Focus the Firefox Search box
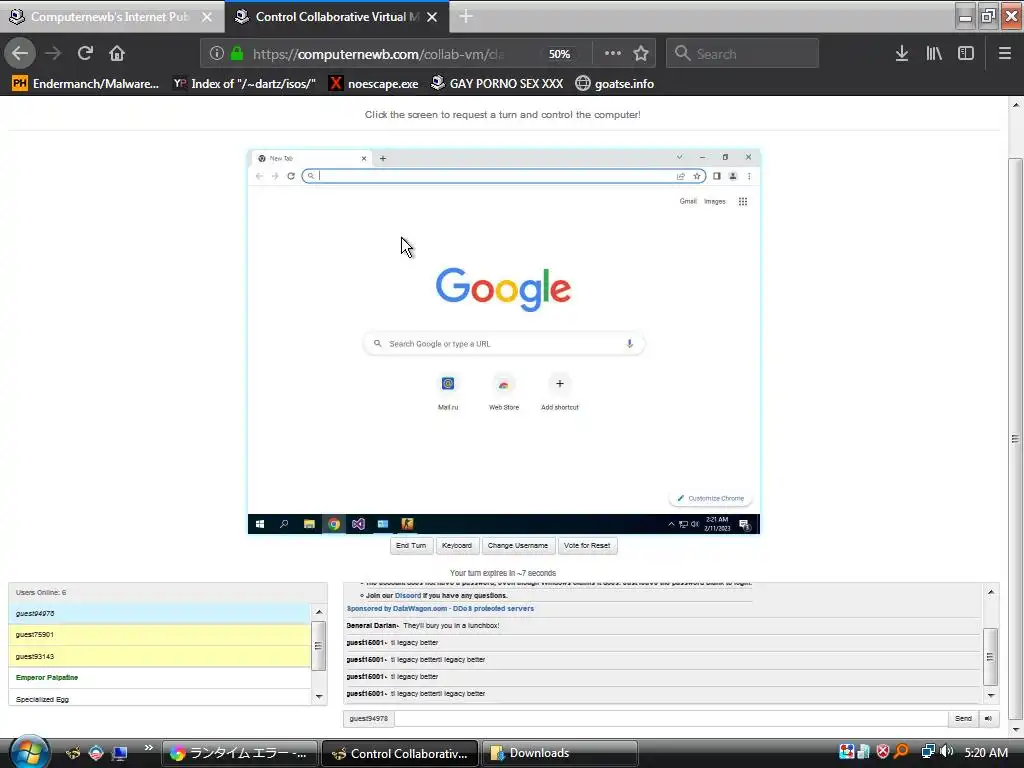Image resolution: width=1024 pixels, height=768 pixels. coord(742,54)
